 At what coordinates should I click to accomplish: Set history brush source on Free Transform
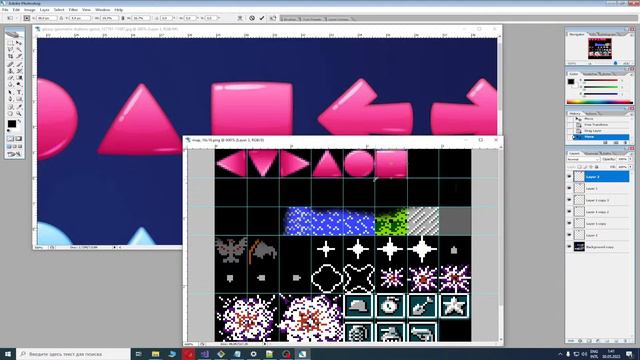571,124
